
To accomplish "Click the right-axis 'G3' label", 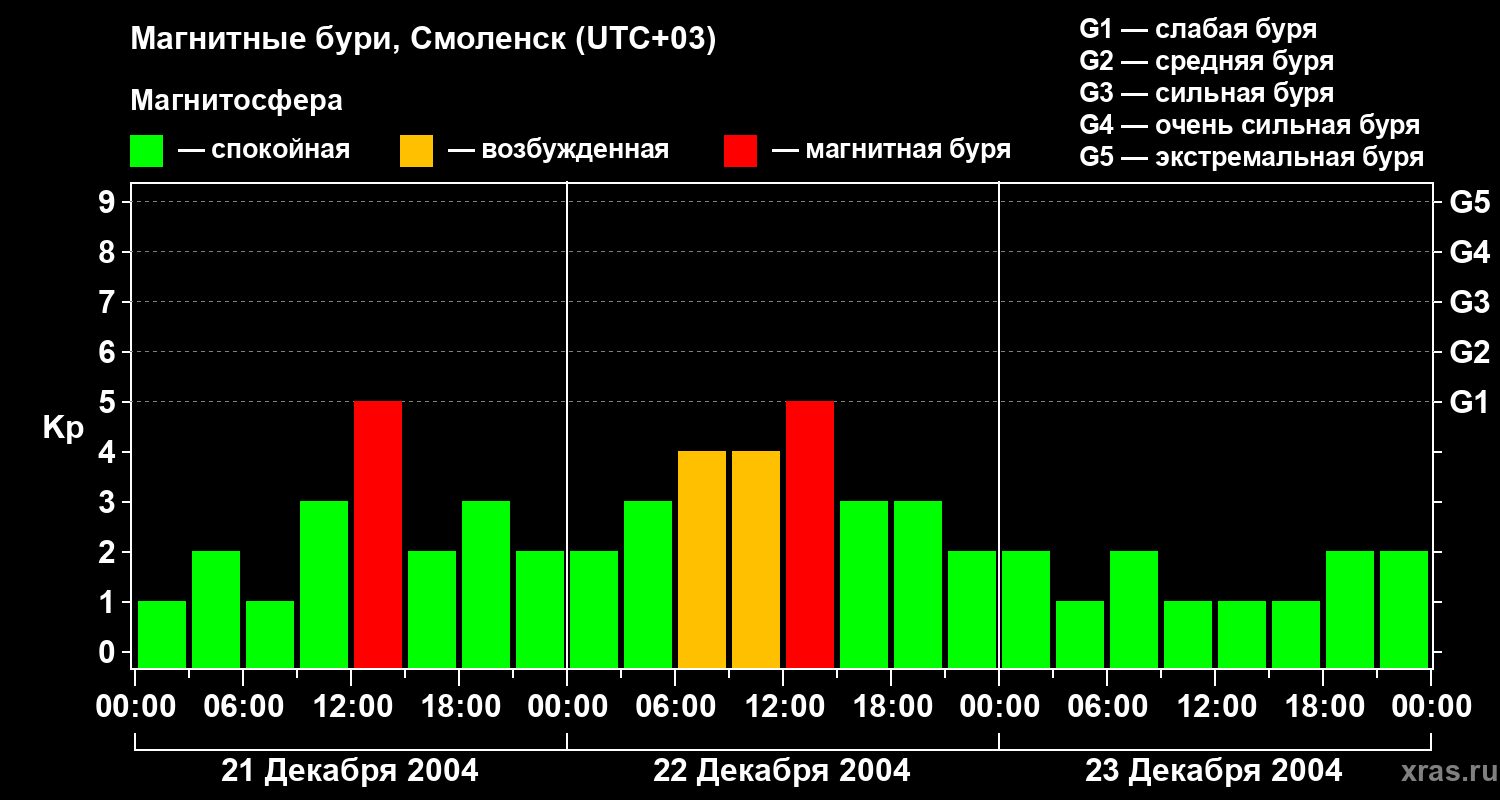I will [x=1469, y=303].
